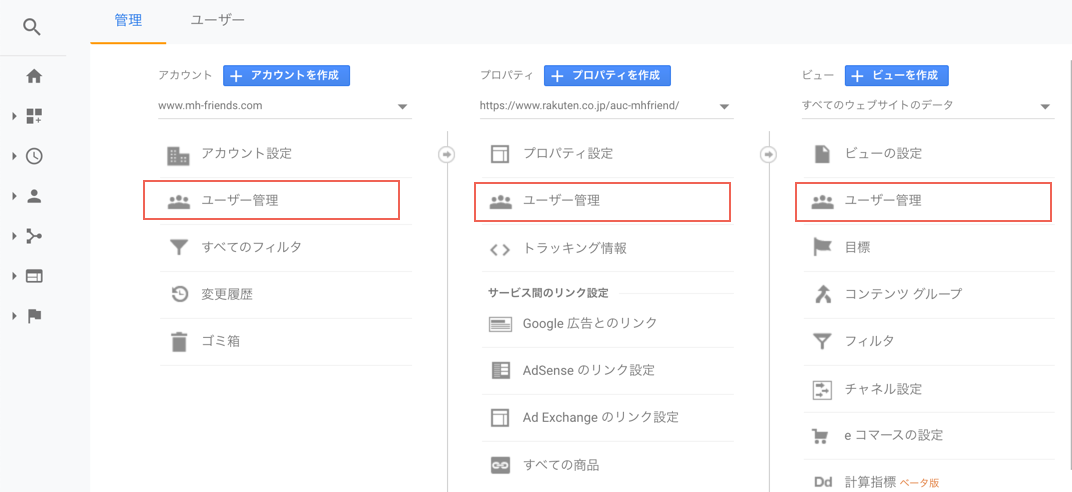This screenshot has width=1072, height=492.
Task: Open the behavior window icon in sidebar
Action: click(x=34, y=276)
